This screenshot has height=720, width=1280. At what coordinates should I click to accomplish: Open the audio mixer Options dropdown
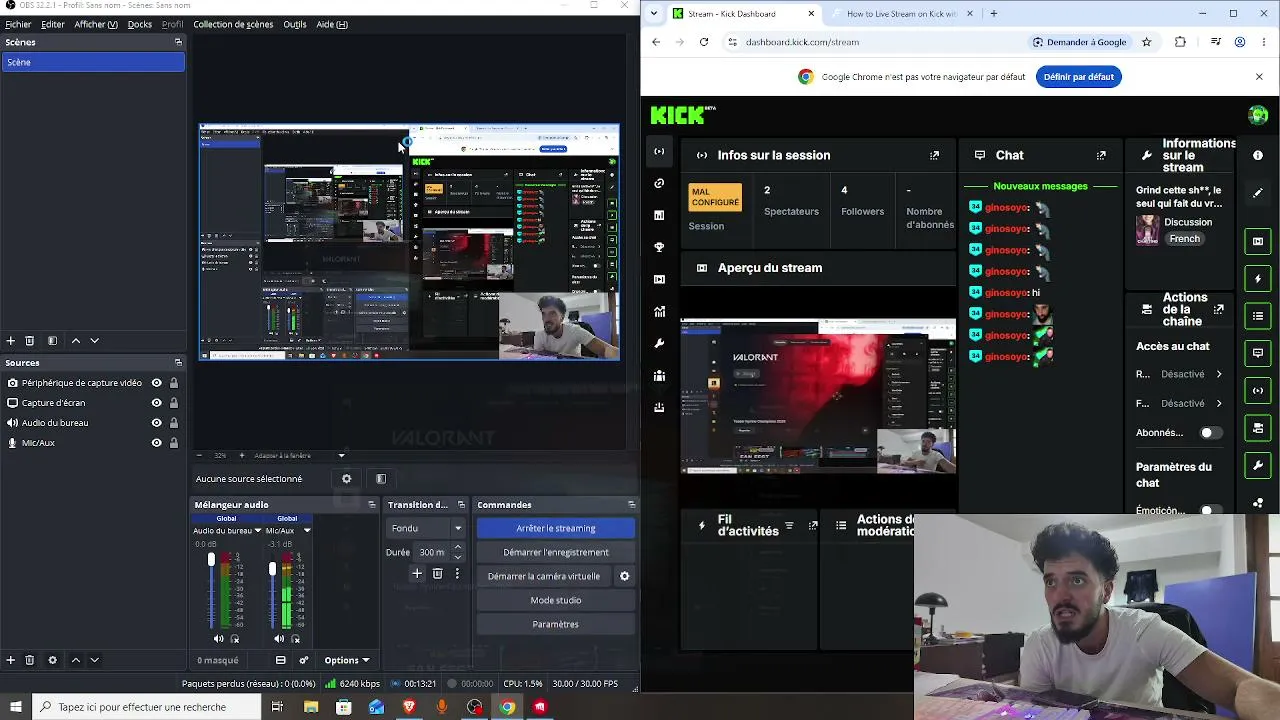click(x=346, y=660)
